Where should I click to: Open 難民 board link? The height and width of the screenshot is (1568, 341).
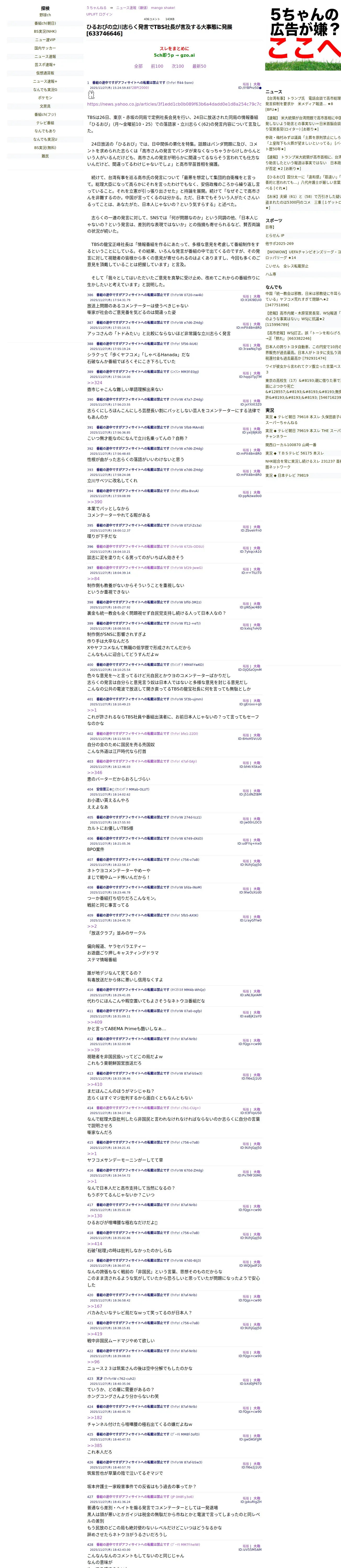tap(45, 156)
